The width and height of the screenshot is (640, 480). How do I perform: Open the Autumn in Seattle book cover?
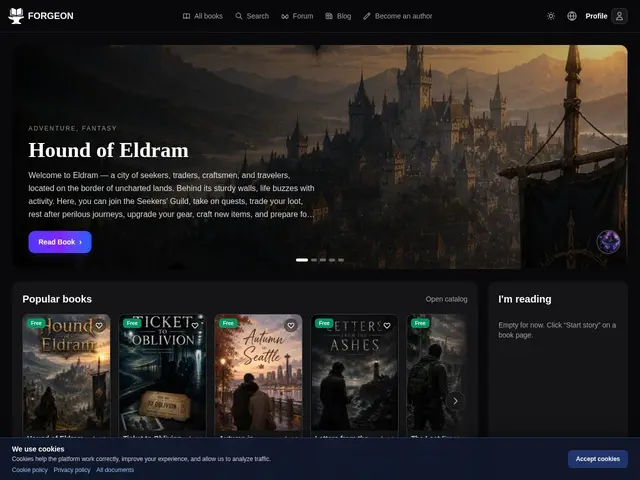(x=258, y=373)
